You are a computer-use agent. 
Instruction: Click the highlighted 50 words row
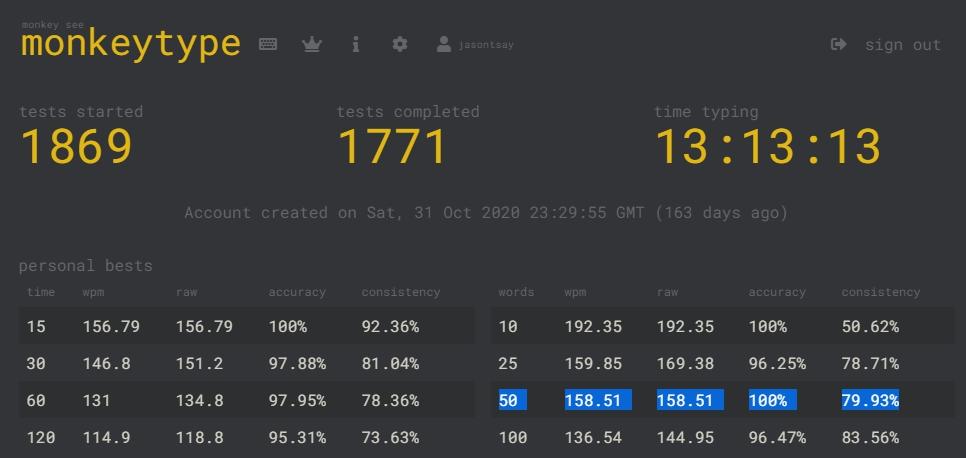coord(722,400)
